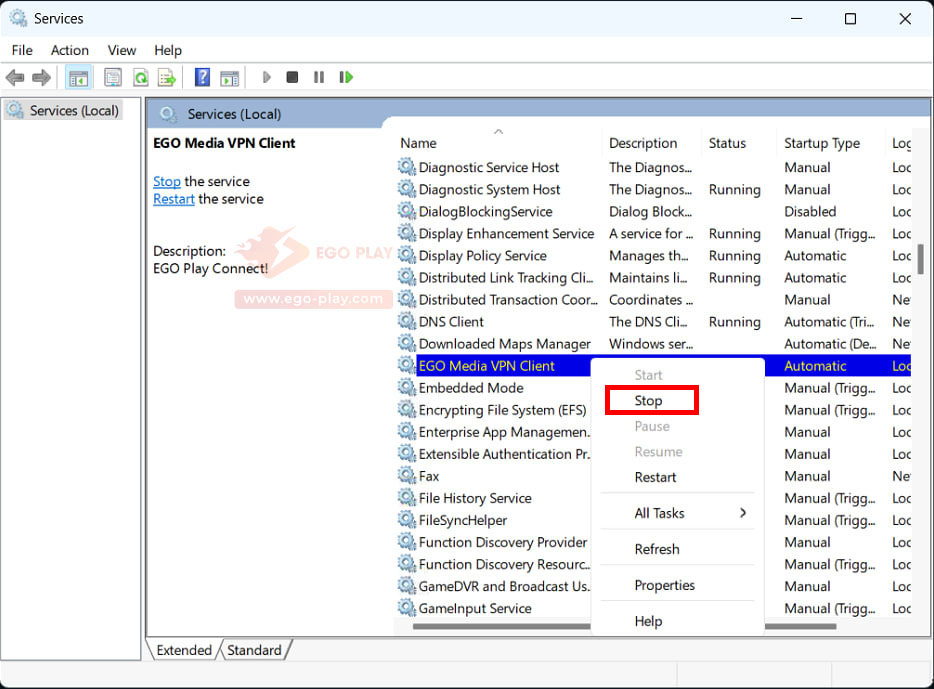Select the EGO Media VPN Client row name
The image size is (934, 689).
pyautogui.click(x=487, y=366)
